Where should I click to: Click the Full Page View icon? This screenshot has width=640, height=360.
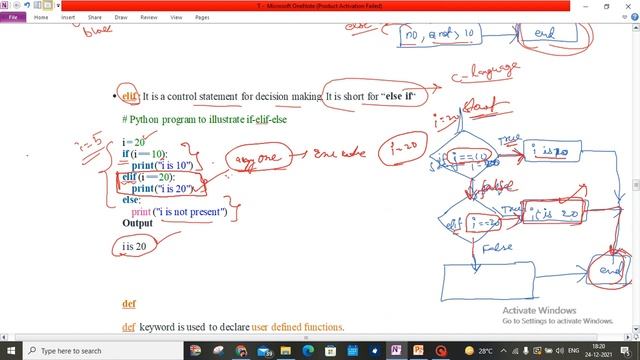(x=48, y=5)
